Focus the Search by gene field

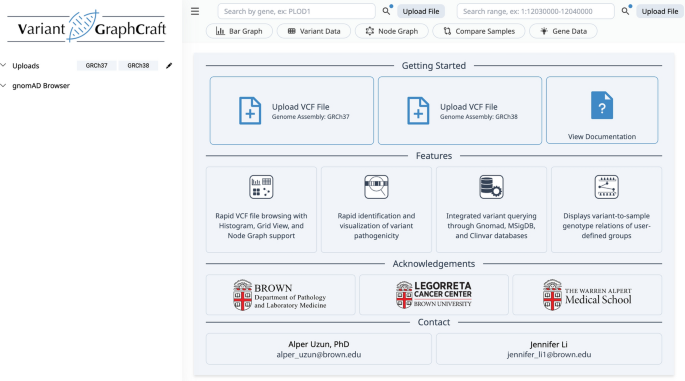tap(297, 11)
